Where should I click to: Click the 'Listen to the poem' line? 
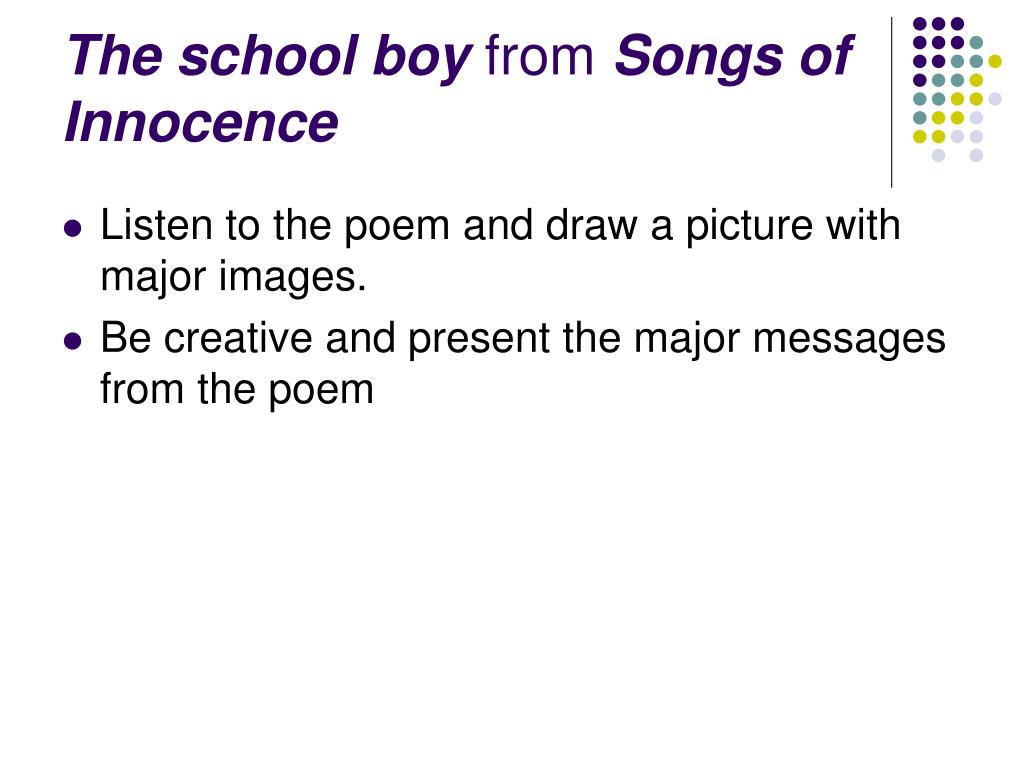500,227
